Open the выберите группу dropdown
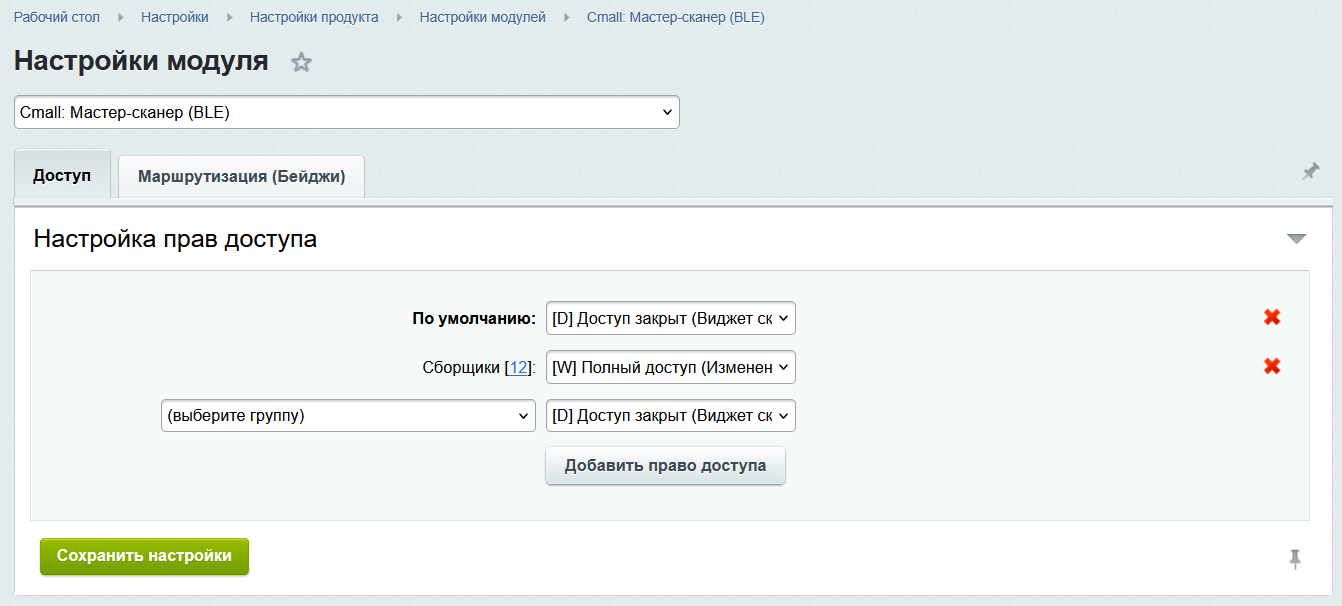This screenshot has height=606, width=1342. click(348, 416)
